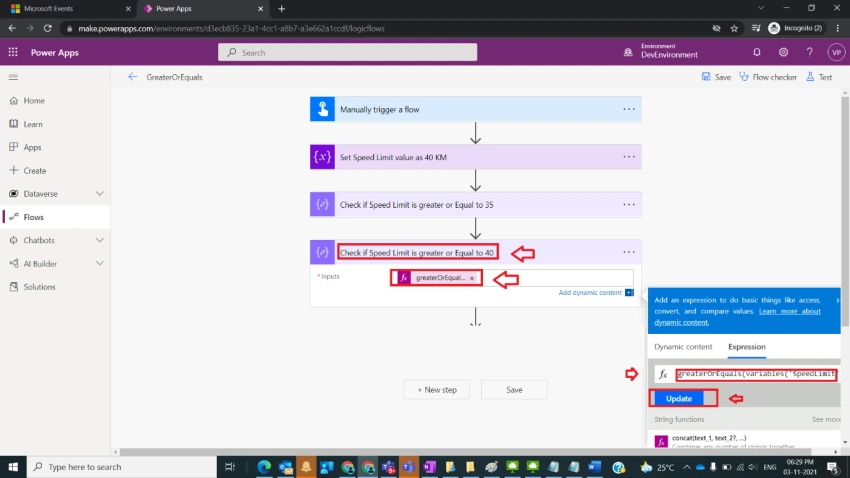
Task: Switch to the Expression tab
Action: pos(746,347)
